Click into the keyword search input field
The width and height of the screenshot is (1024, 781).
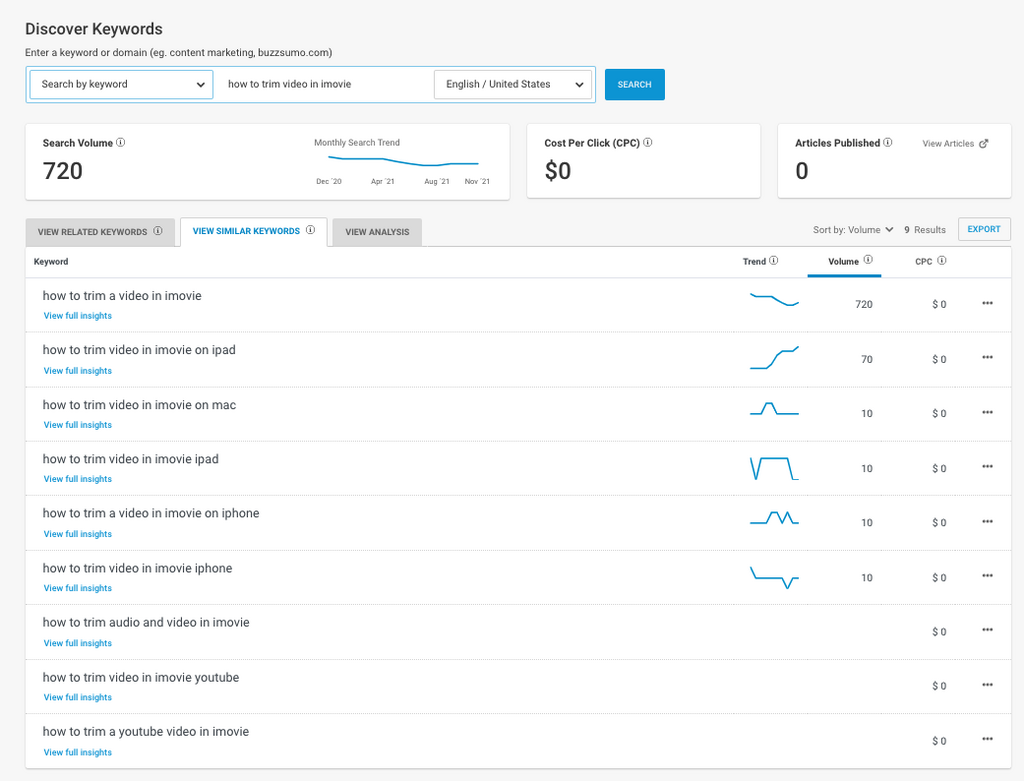(322, 85)
